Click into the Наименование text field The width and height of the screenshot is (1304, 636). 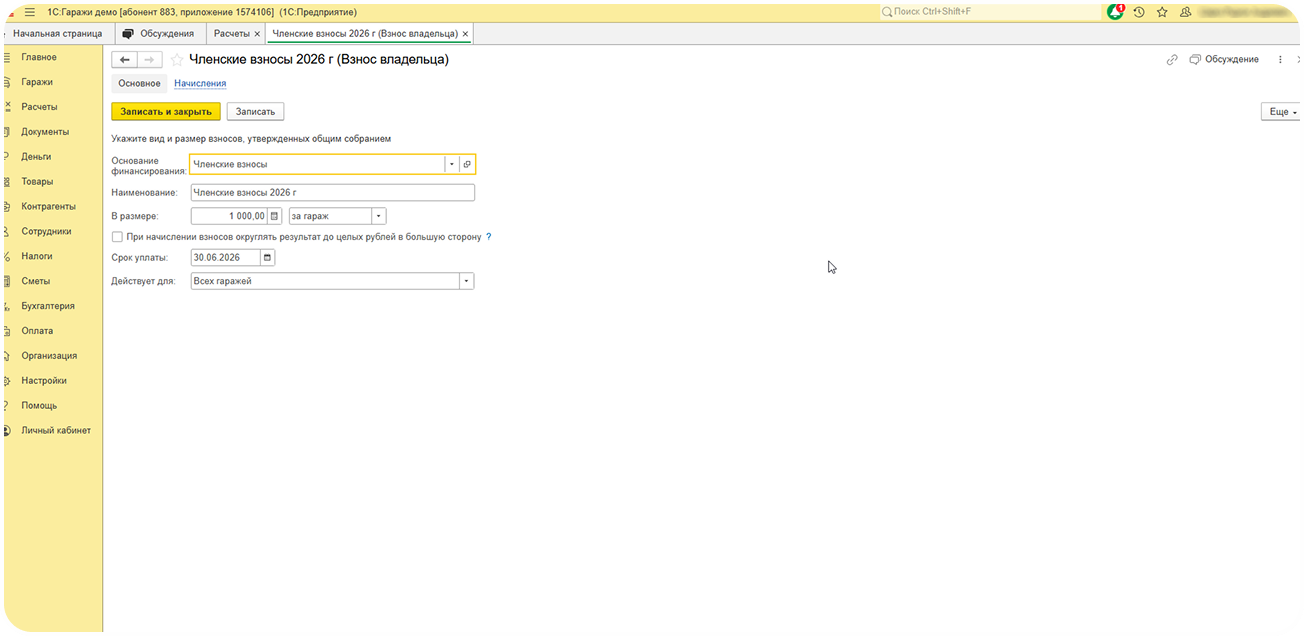point(332,193)
